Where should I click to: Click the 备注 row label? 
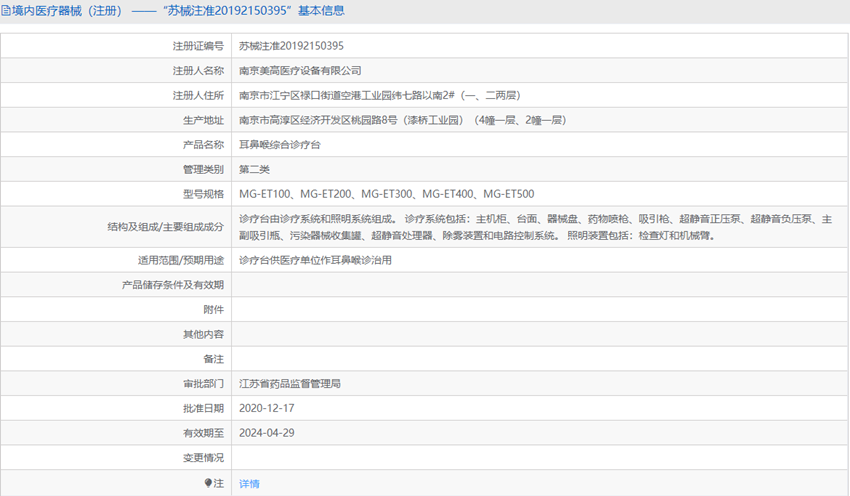214,359
